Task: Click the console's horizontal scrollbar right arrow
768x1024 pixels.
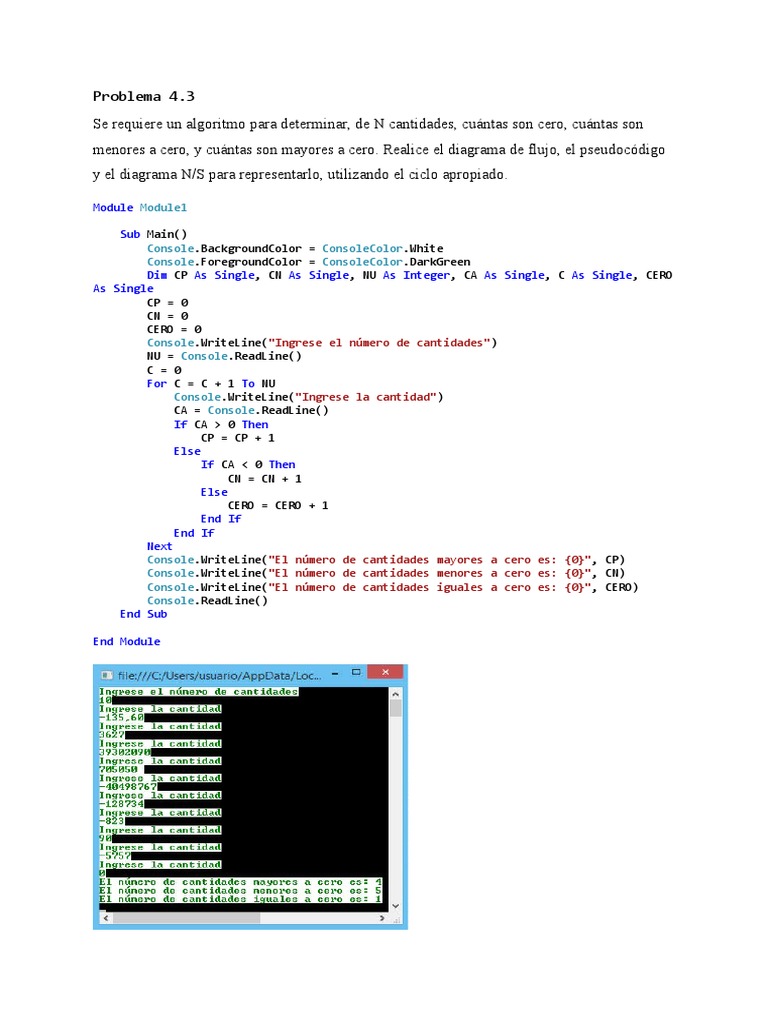Action: [x=382, y=918]
